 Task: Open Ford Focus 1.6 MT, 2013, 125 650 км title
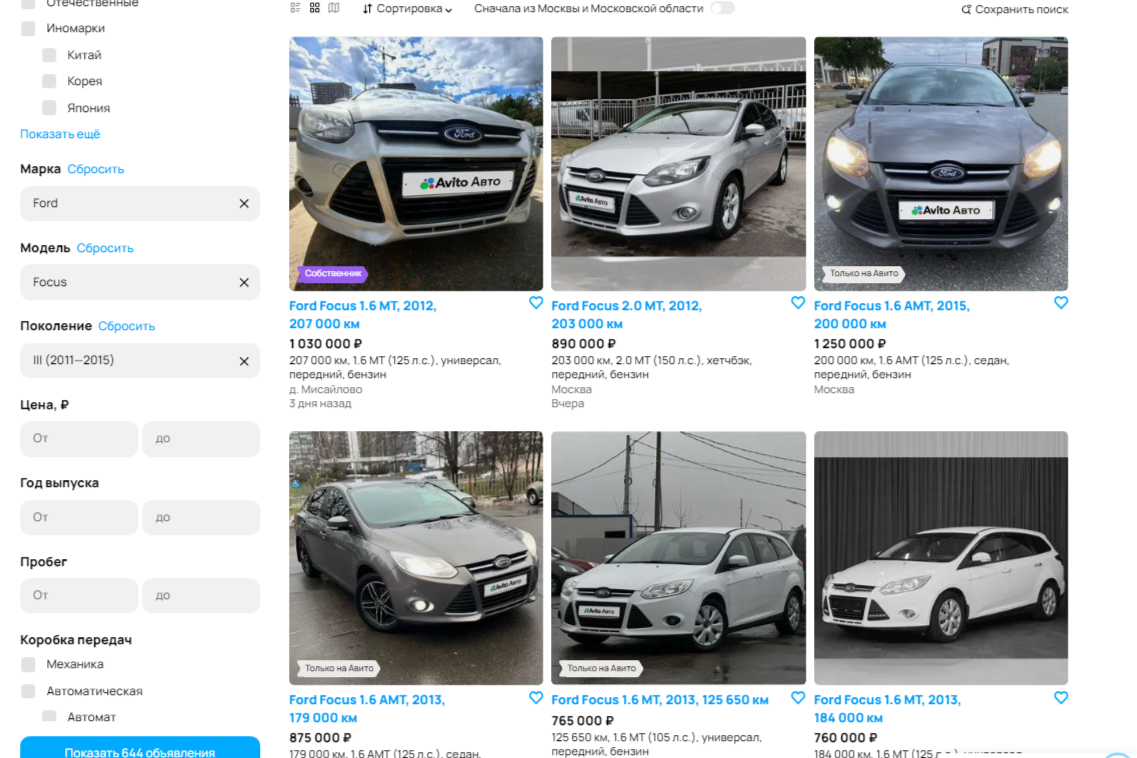(x=660, y=700)
